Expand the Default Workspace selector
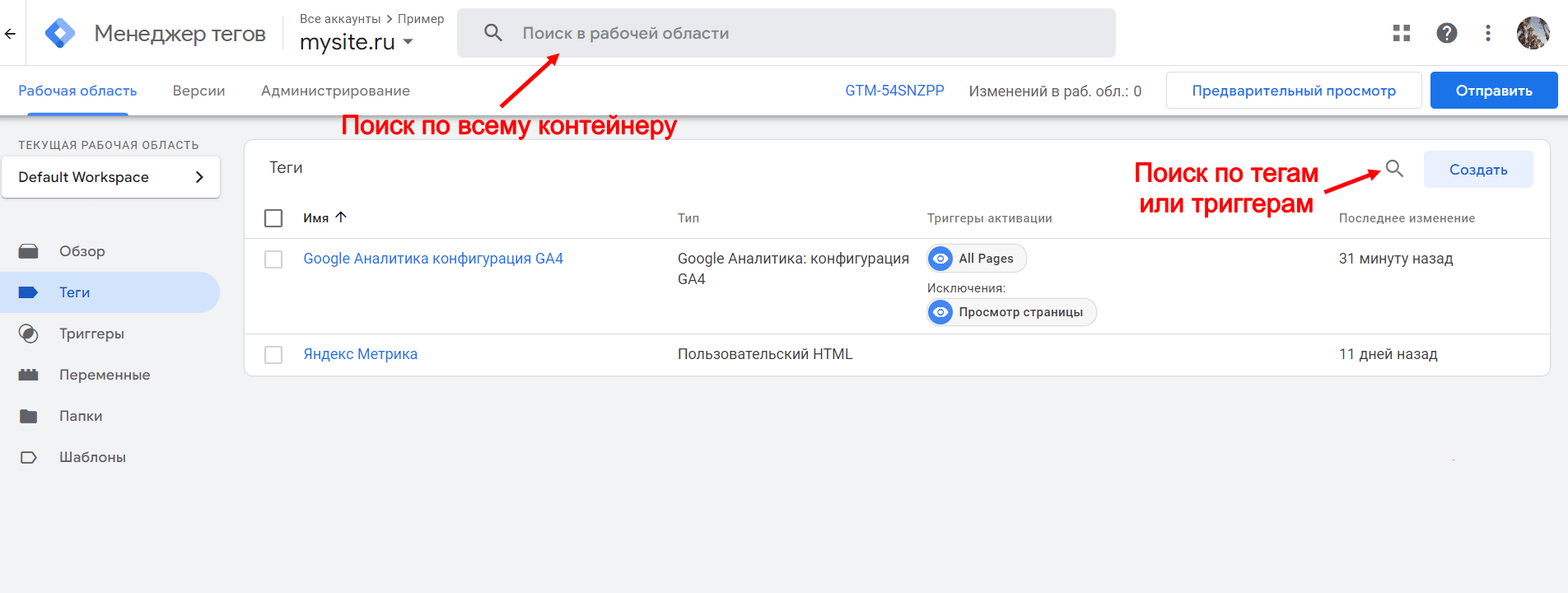 pos(111,177)
